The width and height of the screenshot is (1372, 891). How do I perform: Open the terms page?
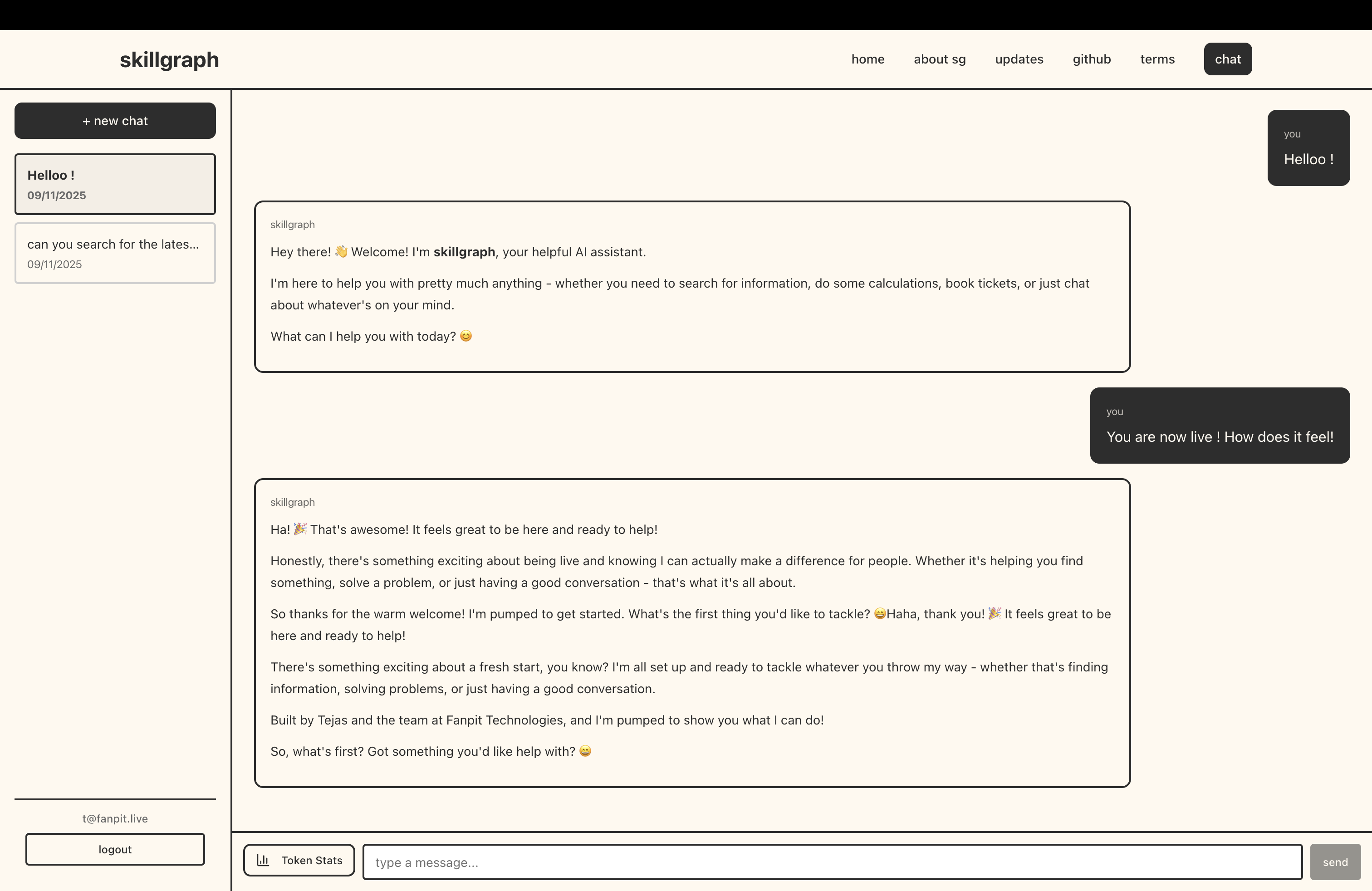[1157, 59]
